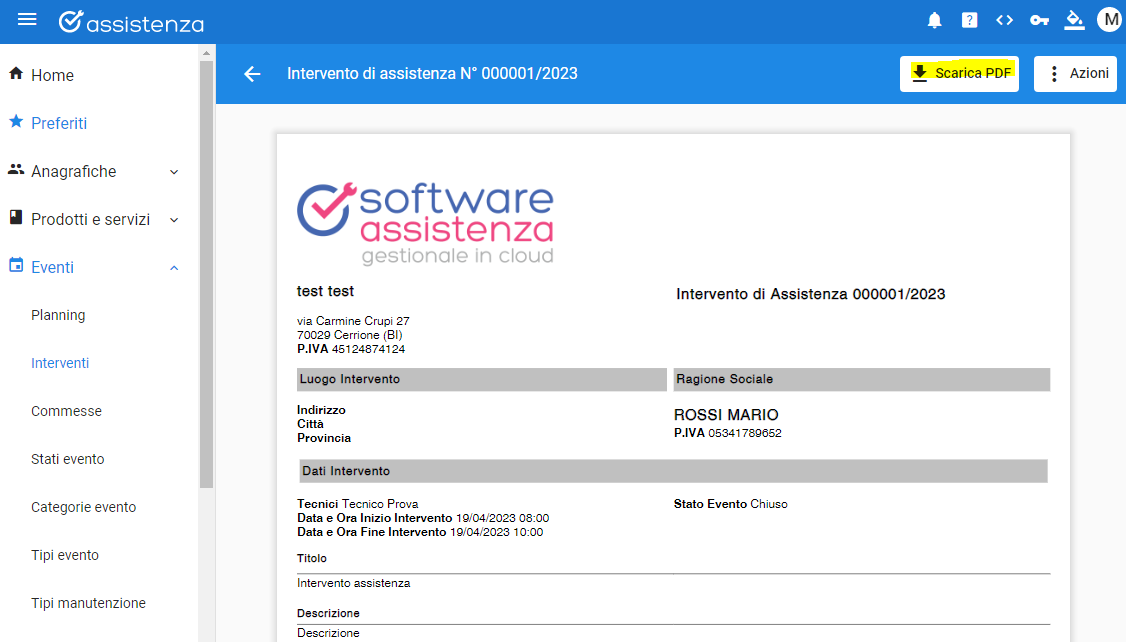Screen dimensions: 1126x642
Task: Click the Eventi calendar icon
Action: 16,266
